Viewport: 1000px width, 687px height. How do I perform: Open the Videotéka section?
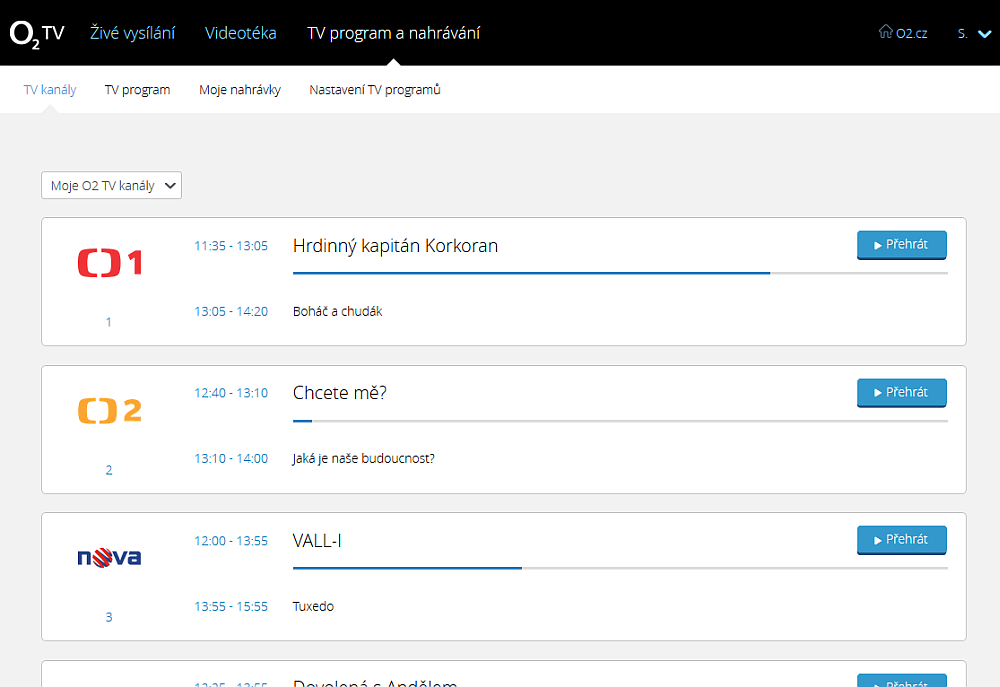241,33
